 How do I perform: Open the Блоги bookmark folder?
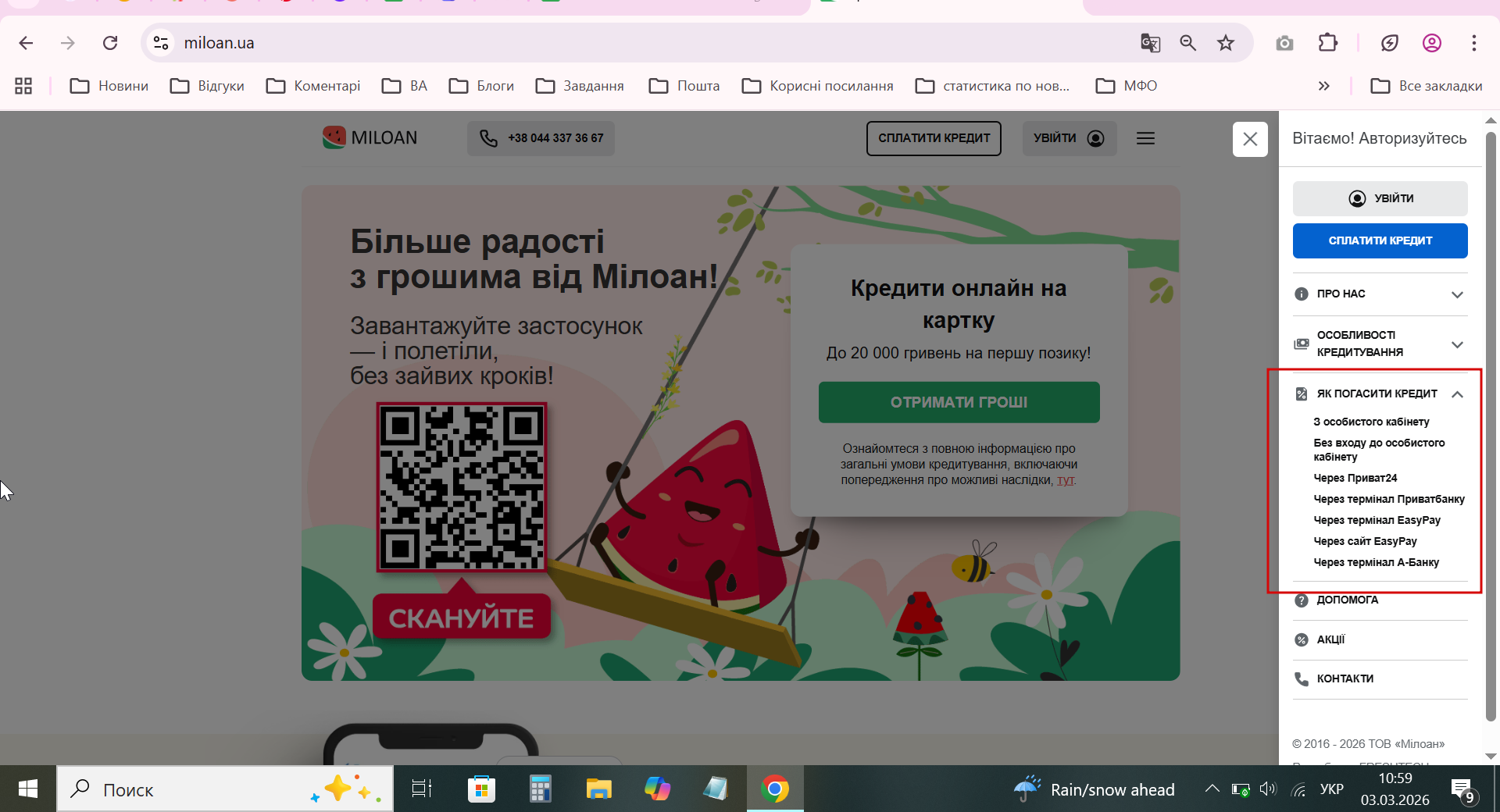pyautogui.click(x=481, y=86)
